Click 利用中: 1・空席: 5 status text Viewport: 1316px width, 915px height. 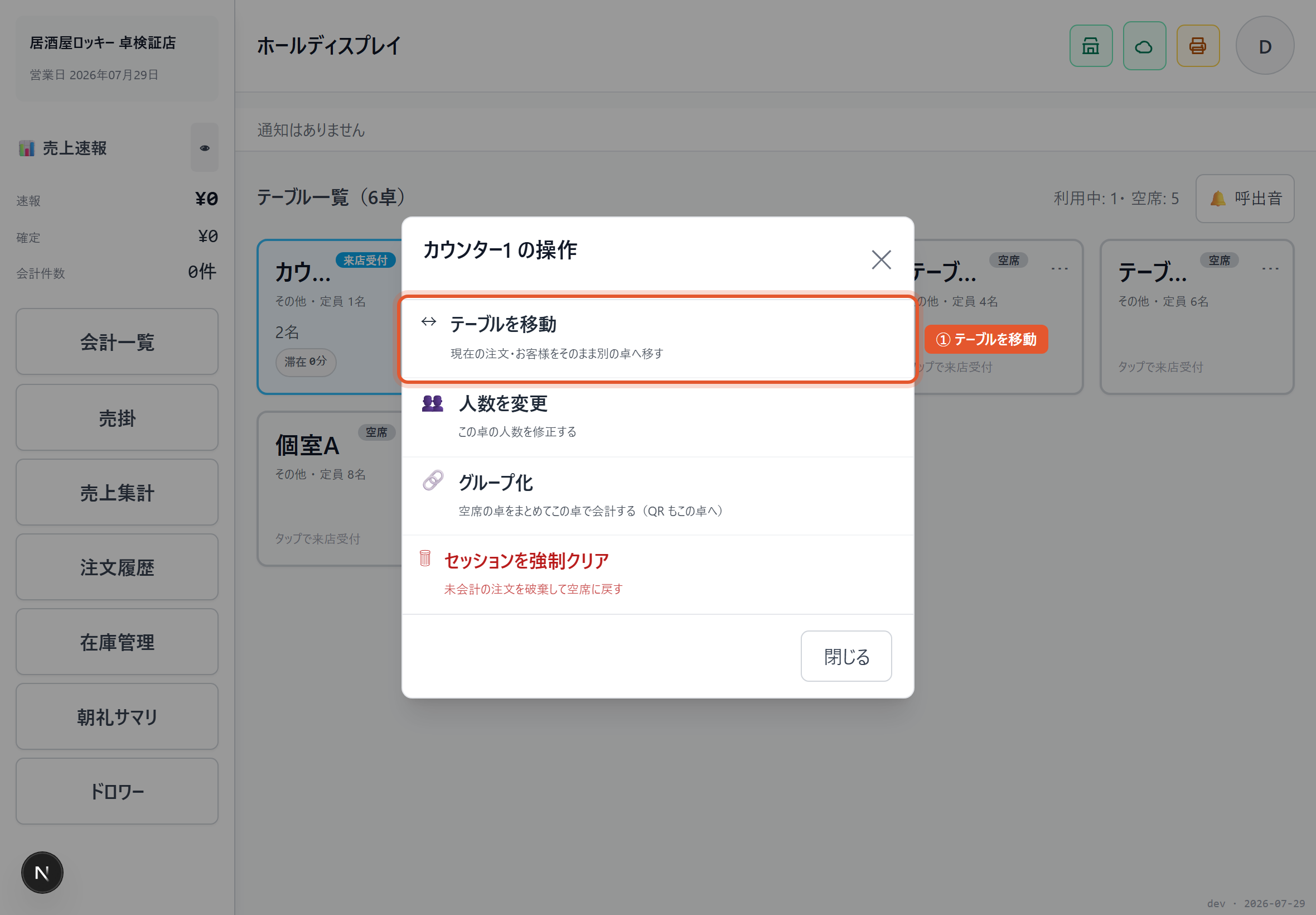click(1116, 199)
